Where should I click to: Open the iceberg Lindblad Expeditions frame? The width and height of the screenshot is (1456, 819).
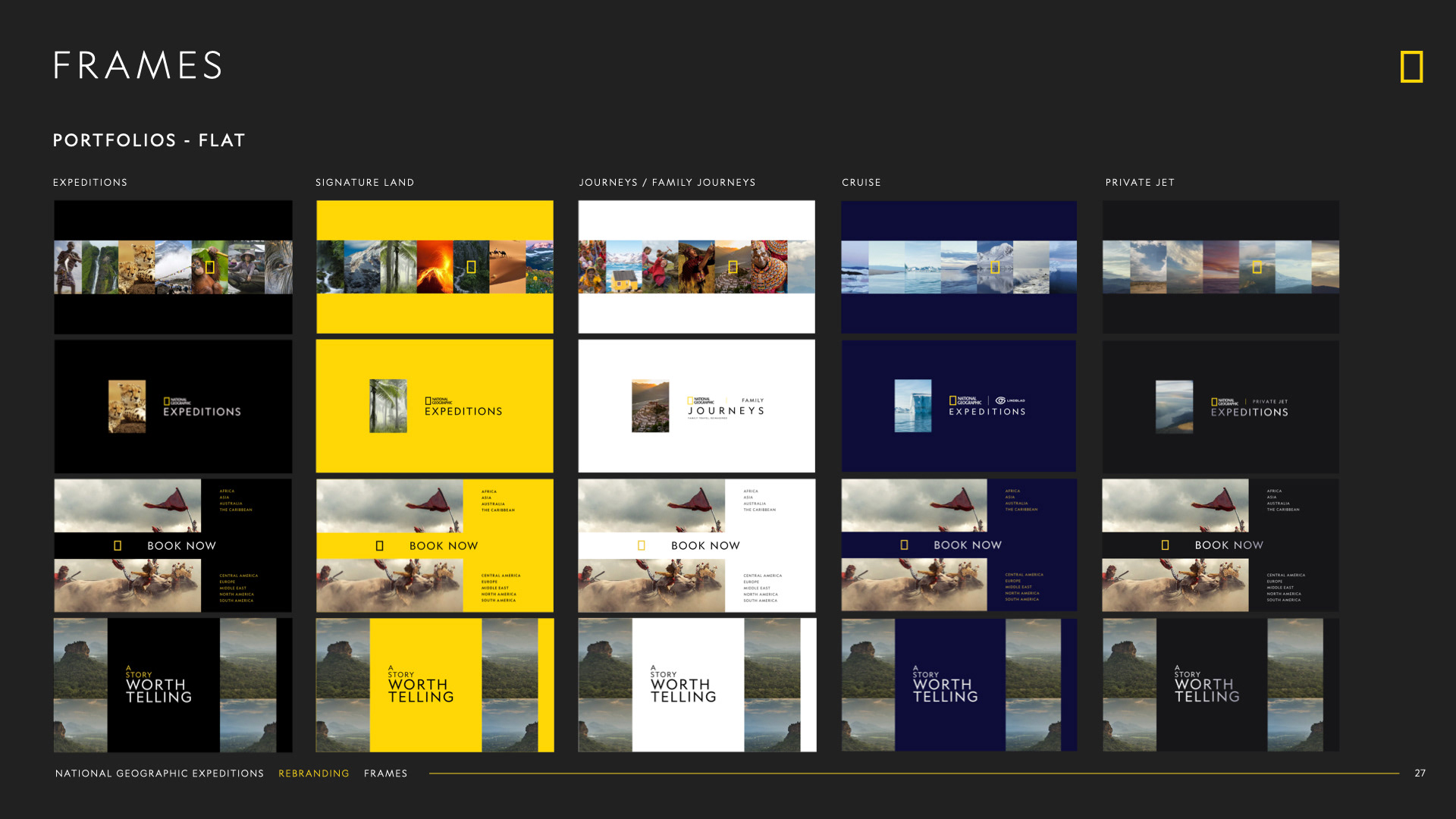click(x=959, y=406)
